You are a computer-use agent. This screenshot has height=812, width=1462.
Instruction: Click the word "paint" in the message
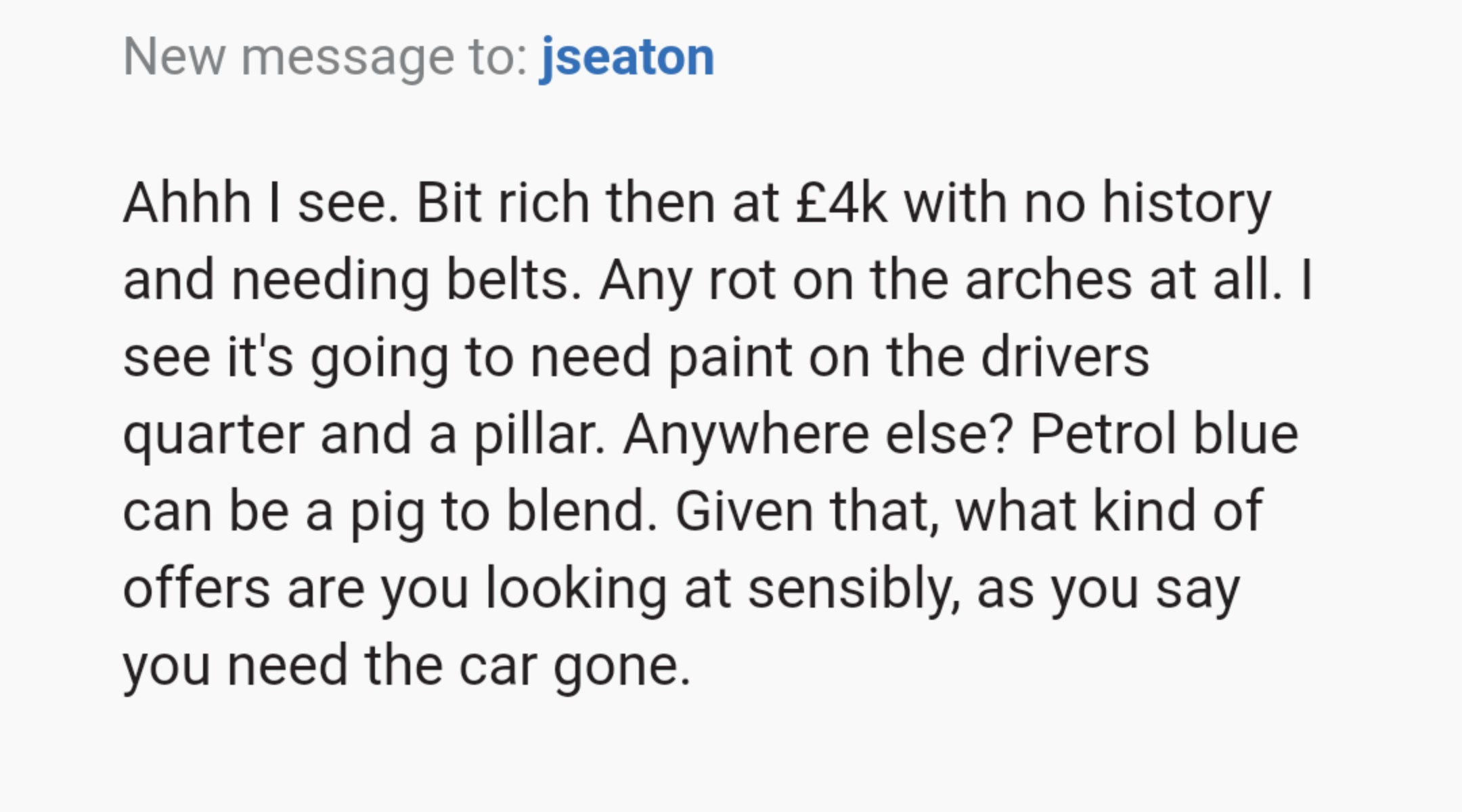(x=730, y=357)
